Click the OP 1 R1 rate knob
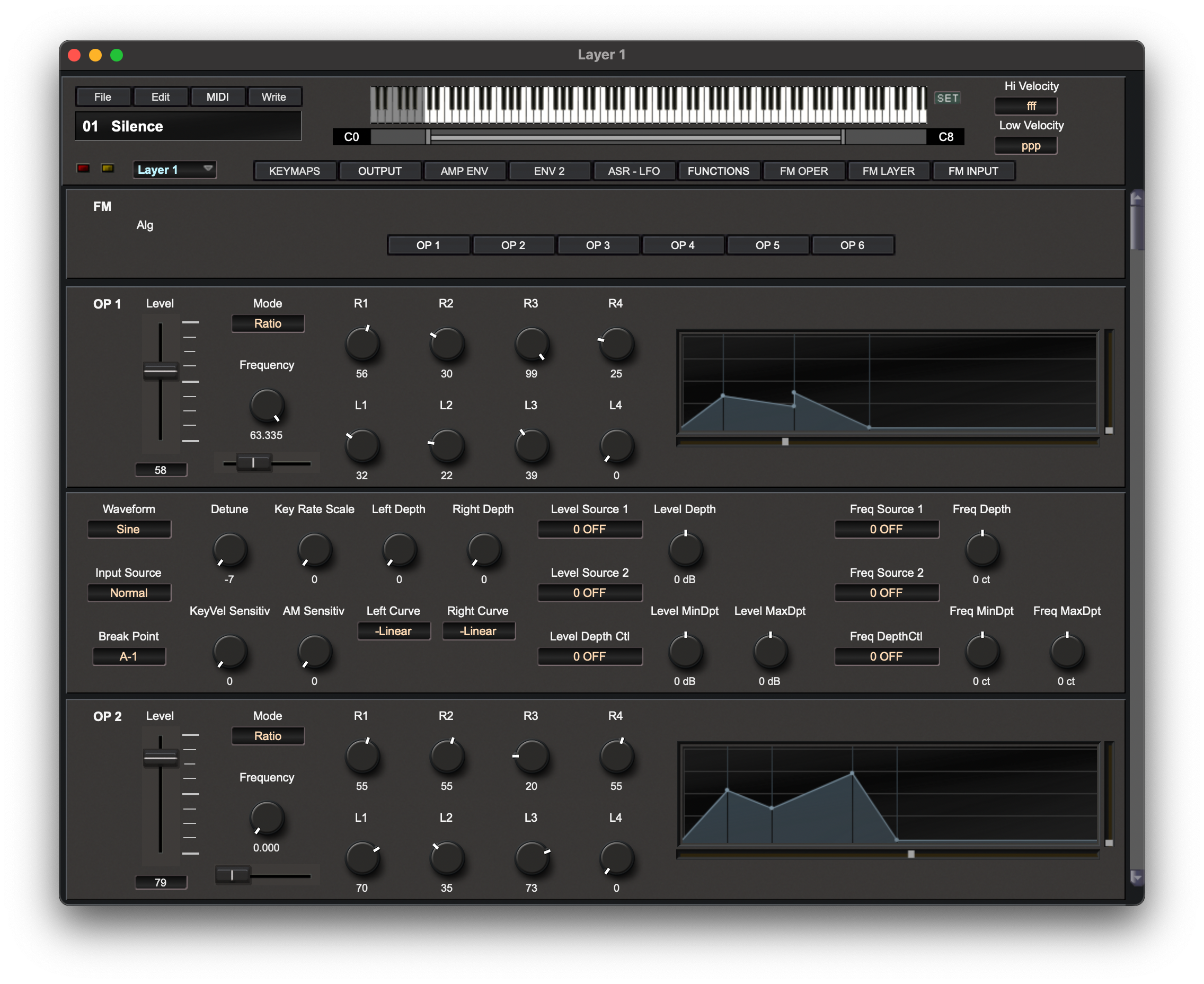Image resolution: width=1204 pixels, height=984 pixels. [x=362, y=345]
